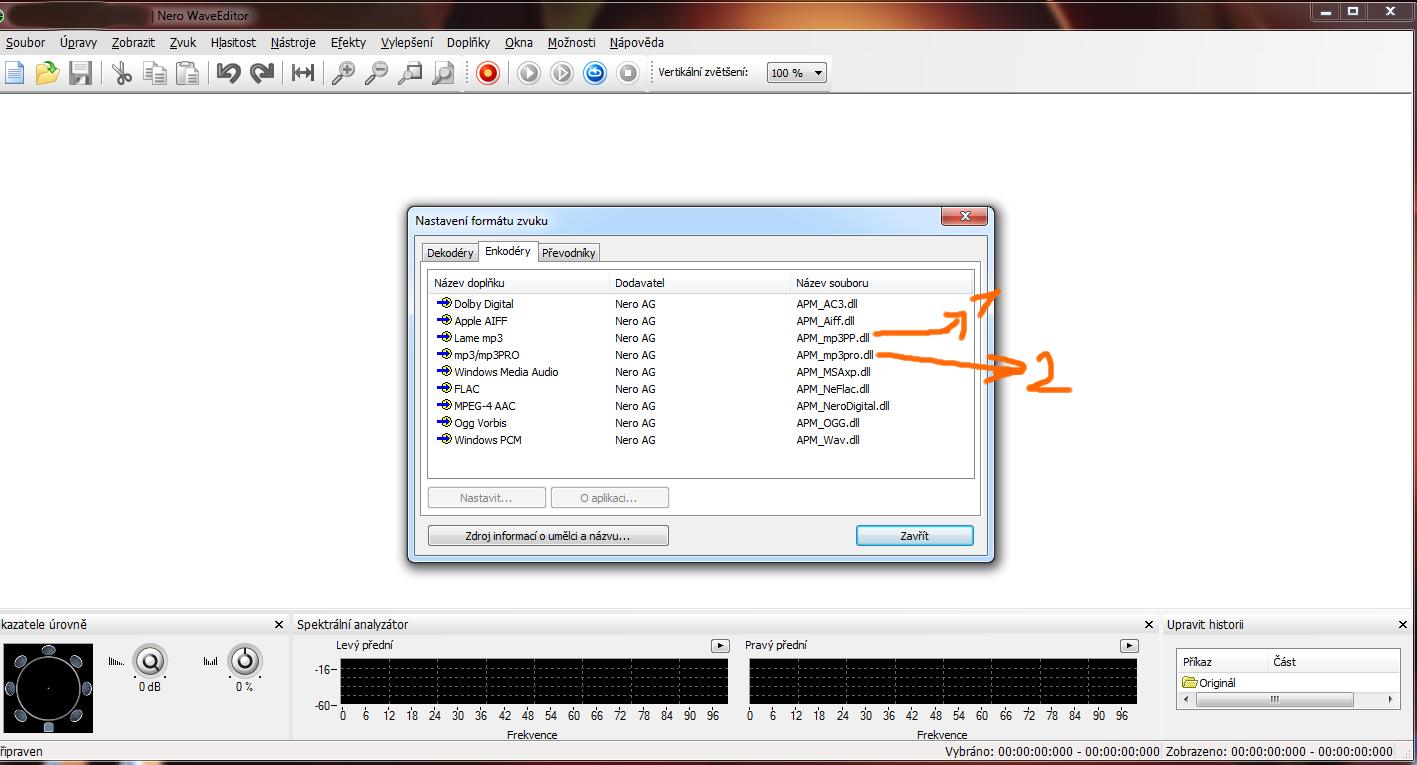Click the second grey play button

click(x=562, y=73)
